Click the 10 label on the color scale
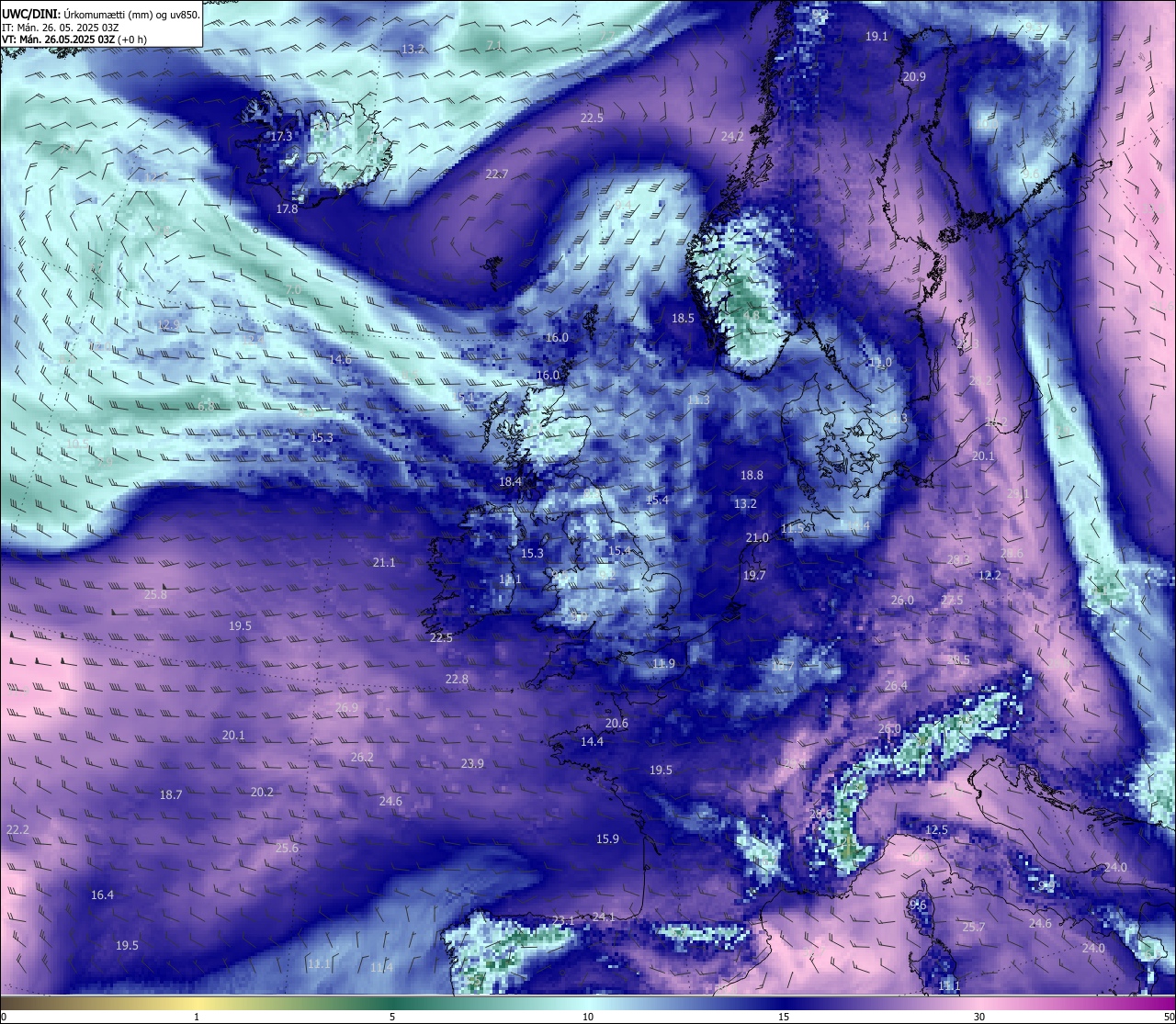 click(x=588, y=1017)
